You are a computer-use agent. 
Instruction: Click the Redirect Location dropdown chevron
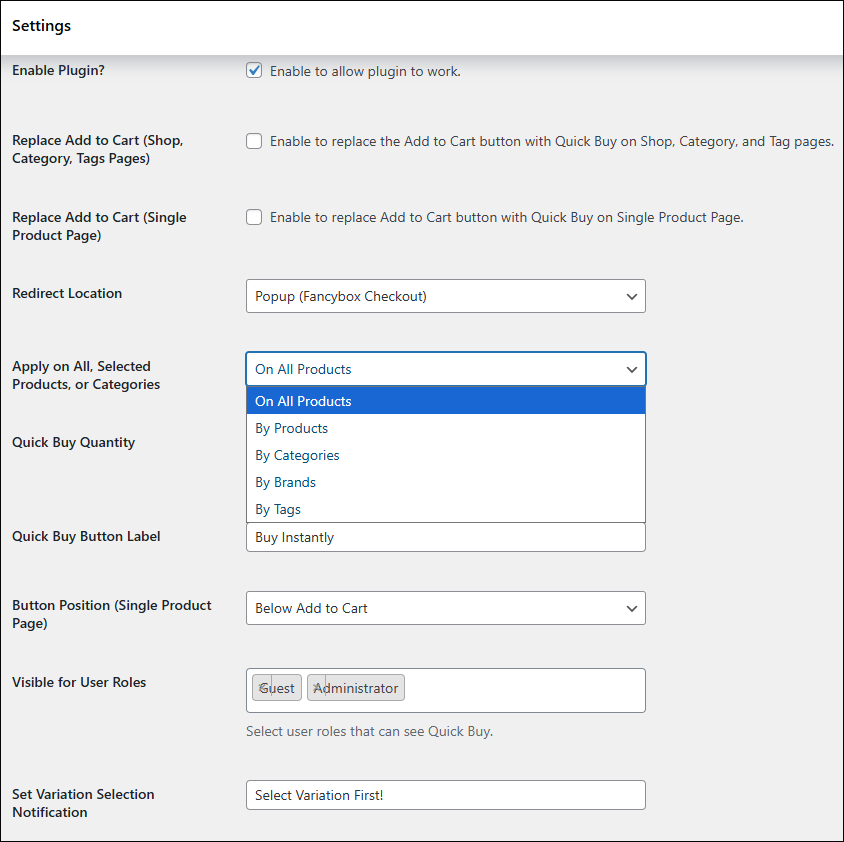(631, 296)
